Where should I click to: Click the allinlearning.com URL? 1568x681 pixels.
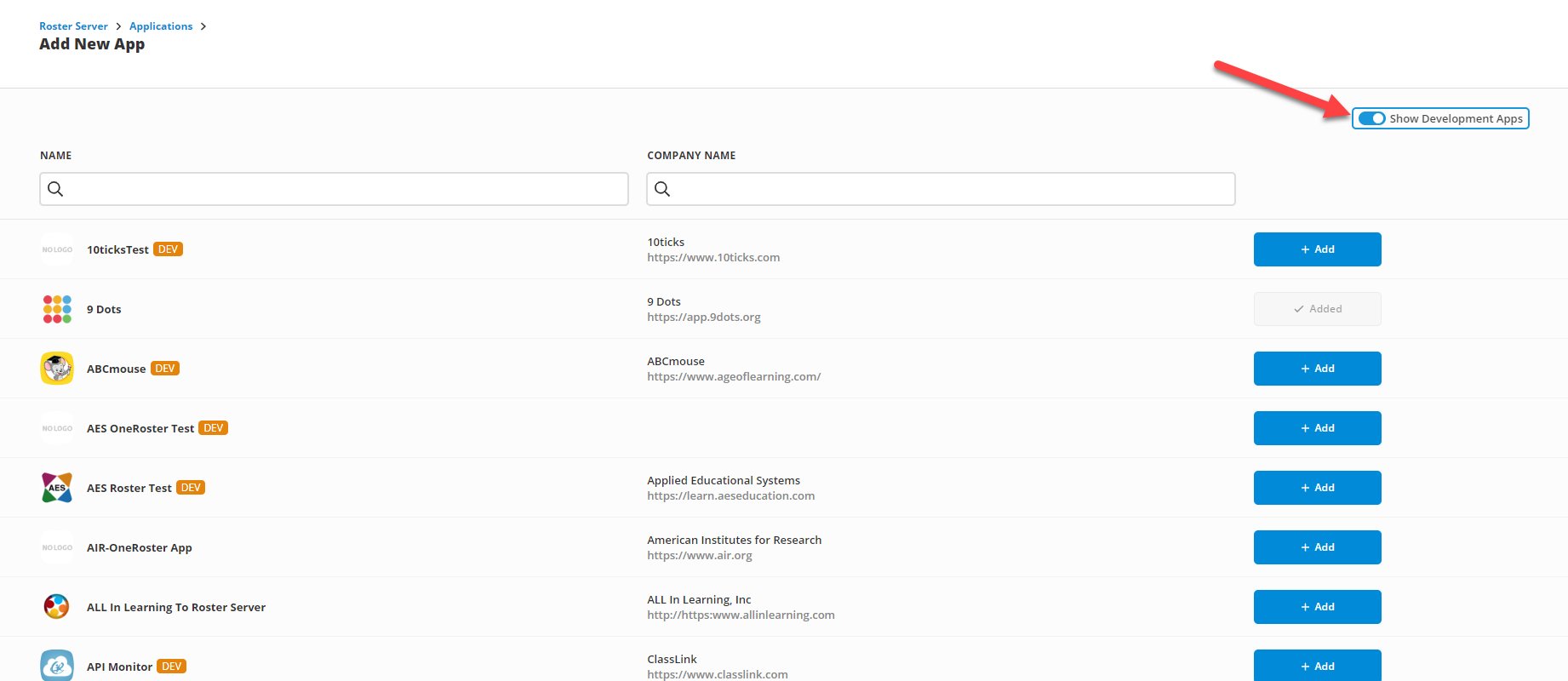pyautogui.click(x=741, y=615)
